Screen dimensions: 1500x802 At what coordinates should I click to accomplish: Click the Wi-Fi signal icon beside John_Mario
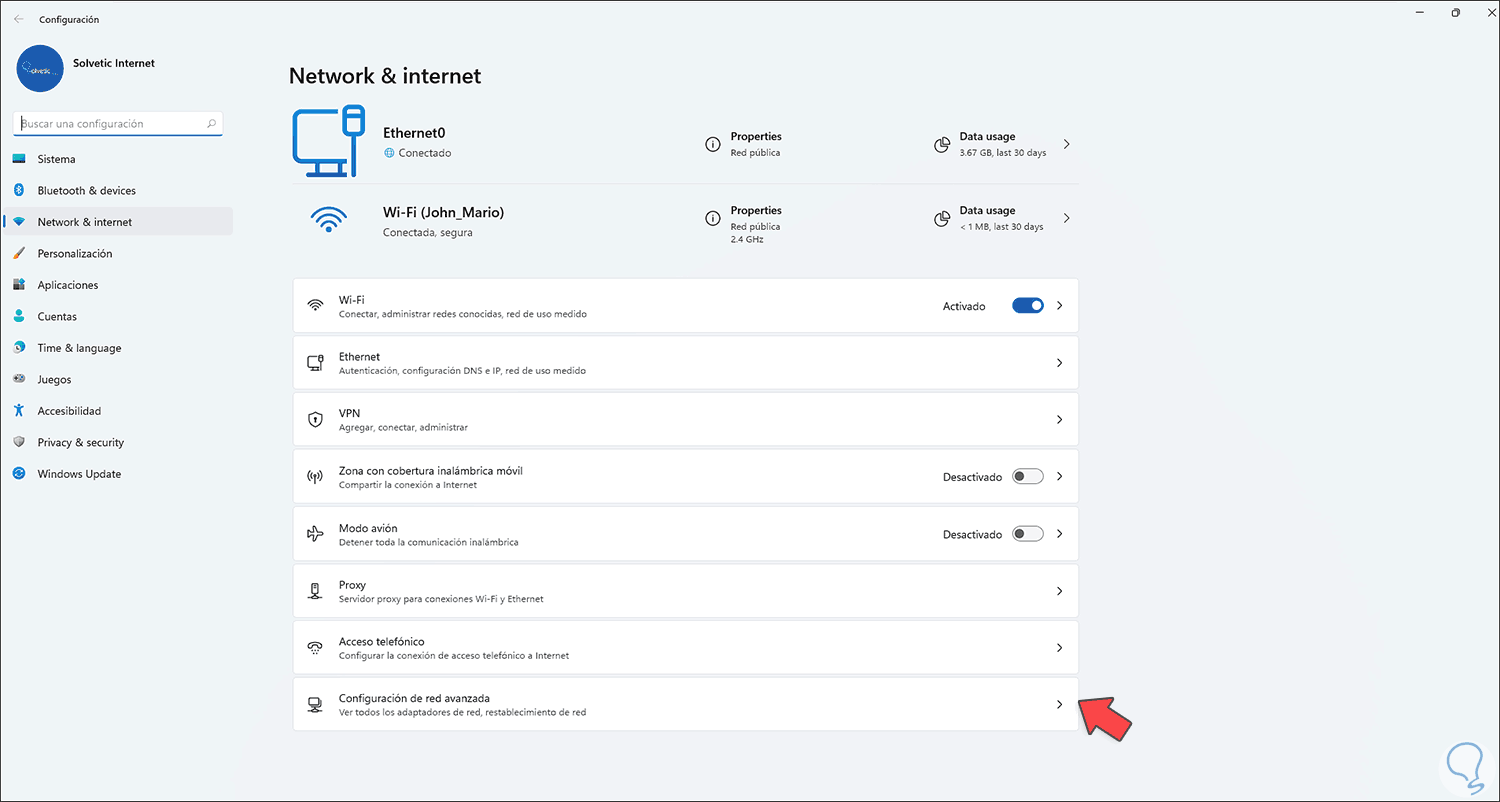[328, 219]
